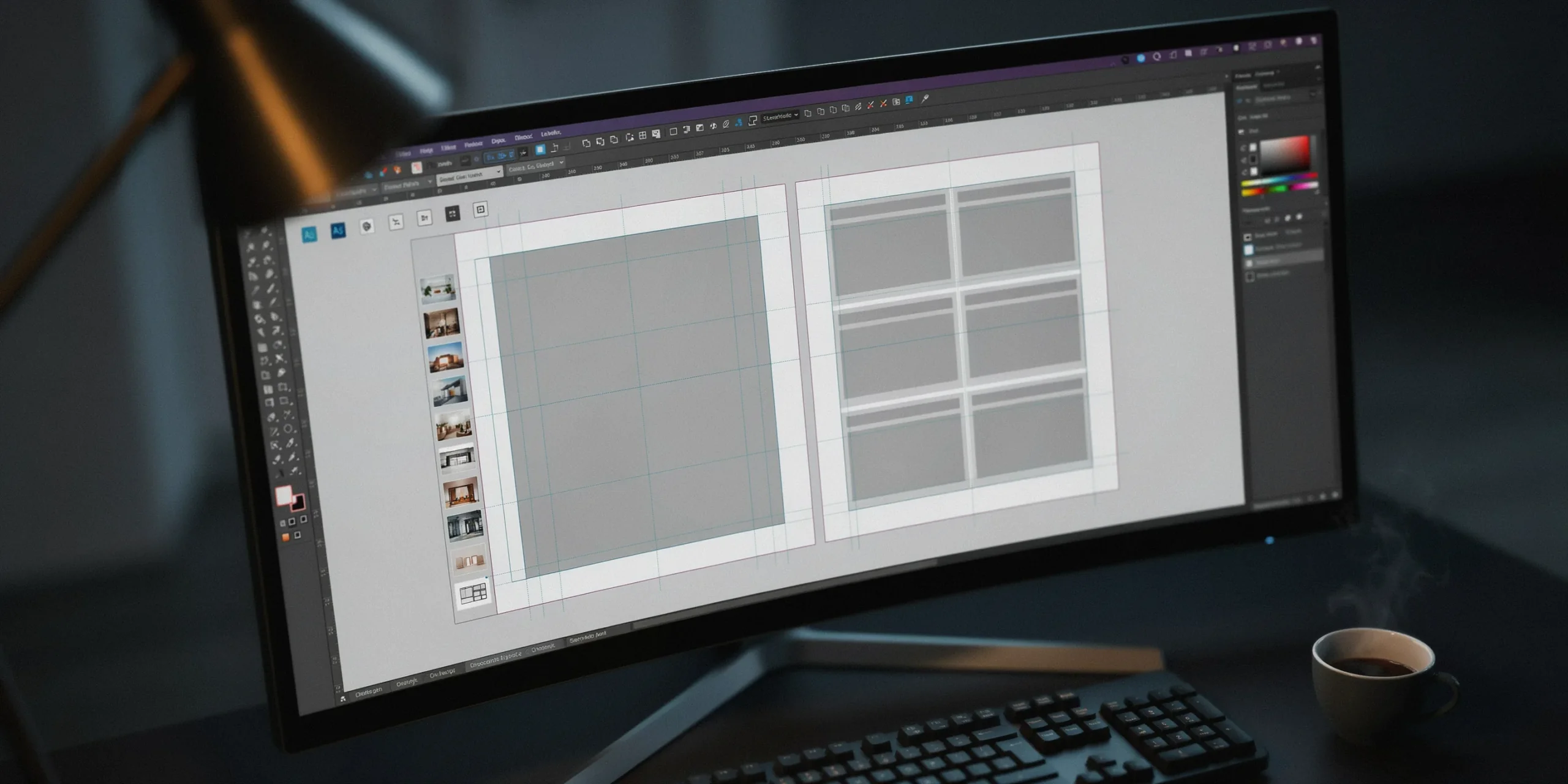Select the highlighted blue square toolbar button
This screenshot has height=784, width=1568.
pos(540,149)
